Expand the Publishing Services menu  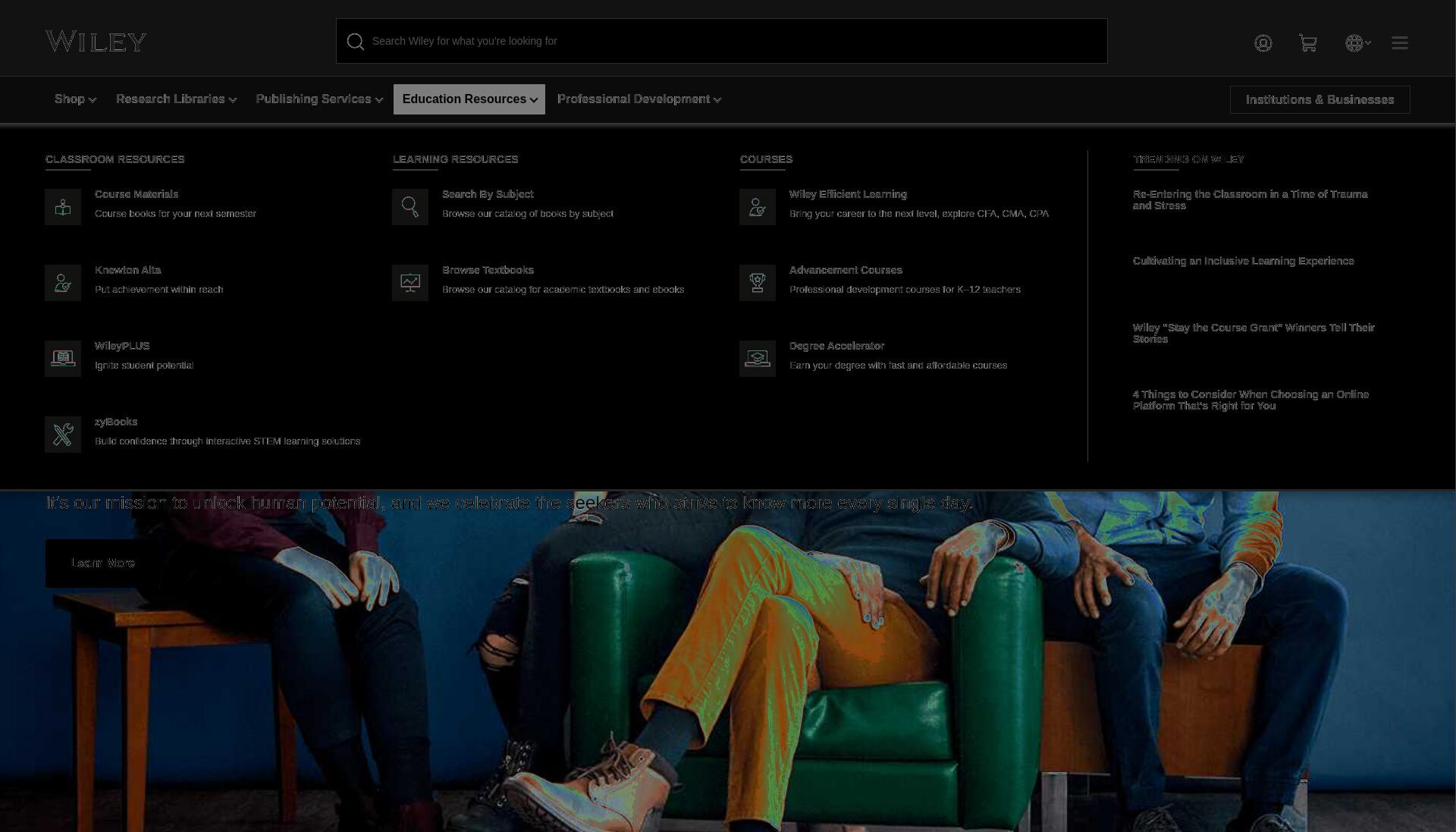(x=319, y=99)
